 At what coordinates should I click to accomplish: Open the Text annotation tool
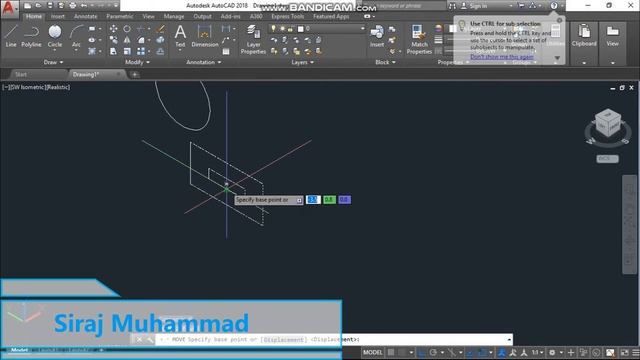point(180,36)
